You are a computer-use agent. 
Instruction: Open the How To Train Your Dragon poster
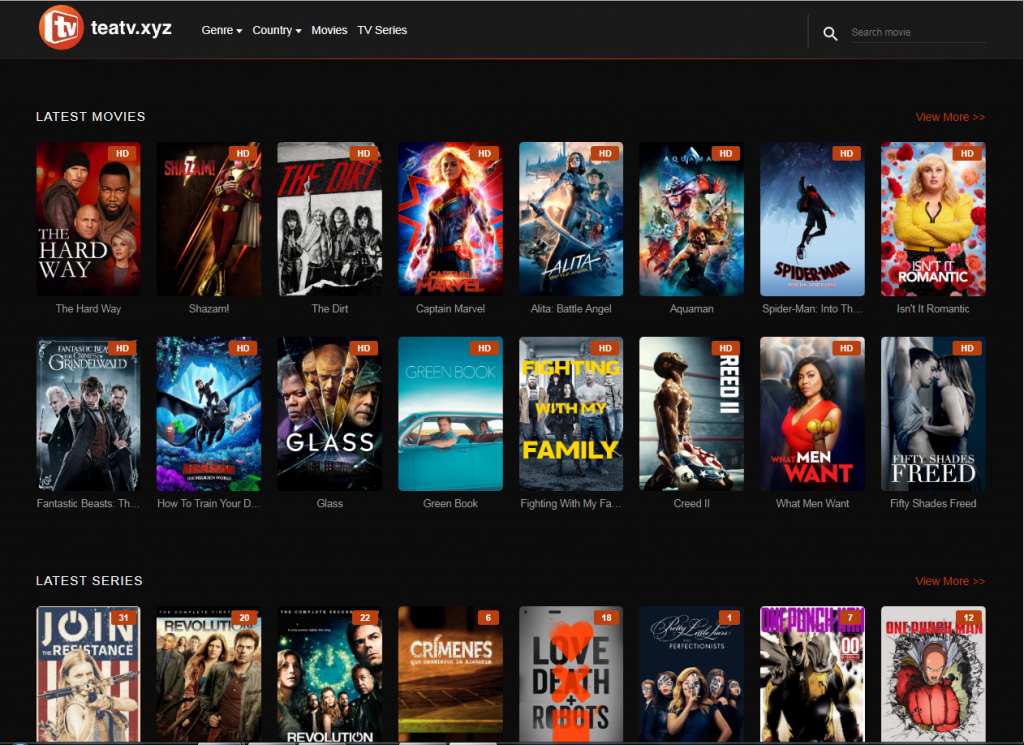209,414
